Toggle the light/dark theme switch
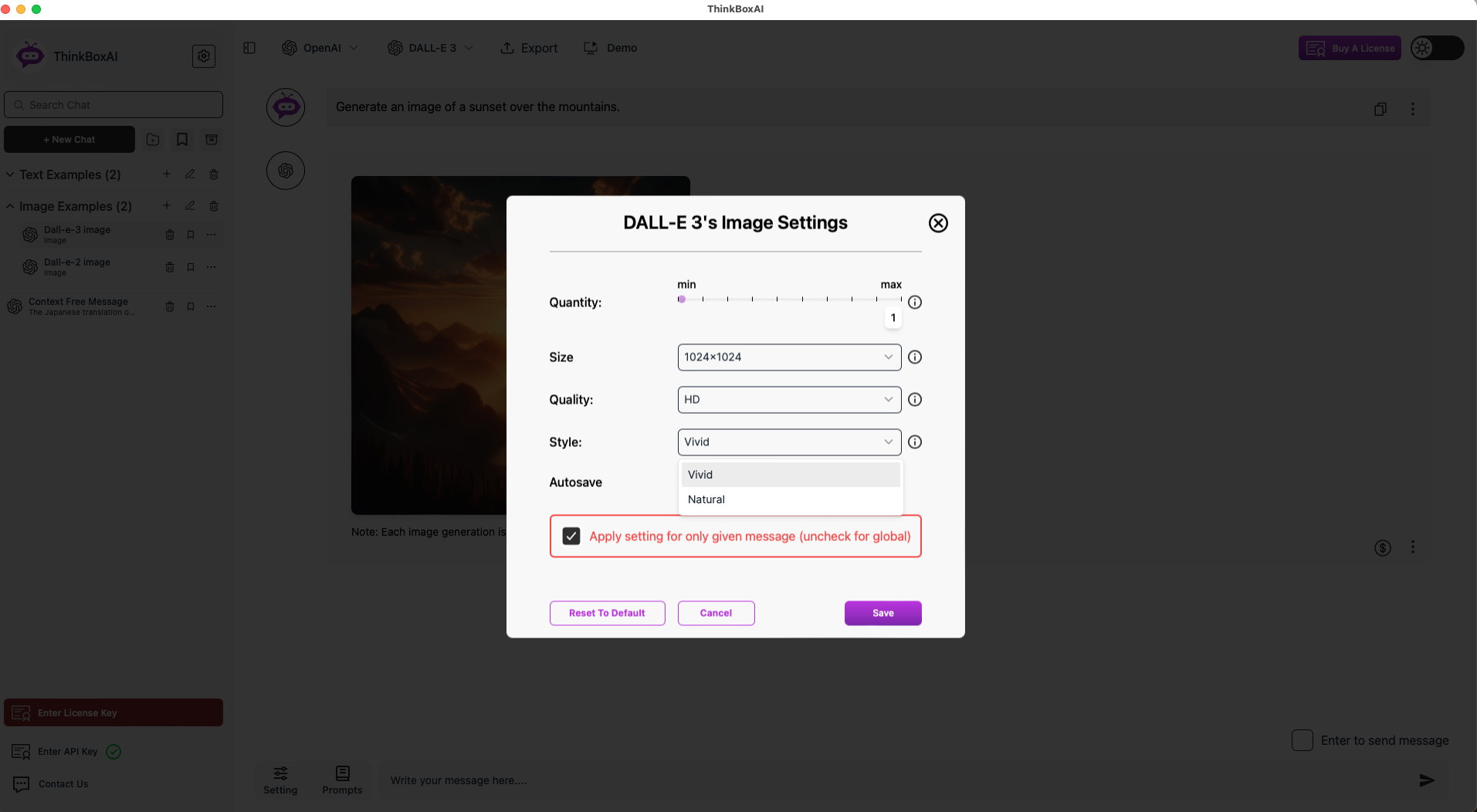 click(1437, 48)
